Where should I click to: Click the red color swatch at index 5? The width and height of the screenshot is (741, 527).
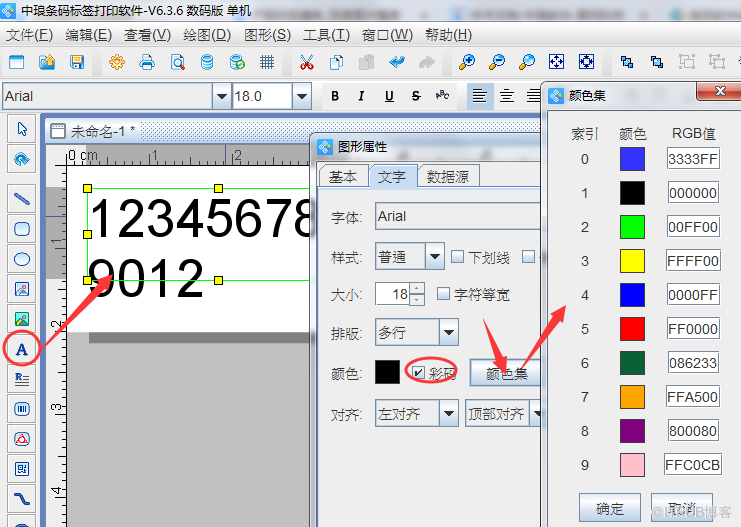(x=632, y=329)
